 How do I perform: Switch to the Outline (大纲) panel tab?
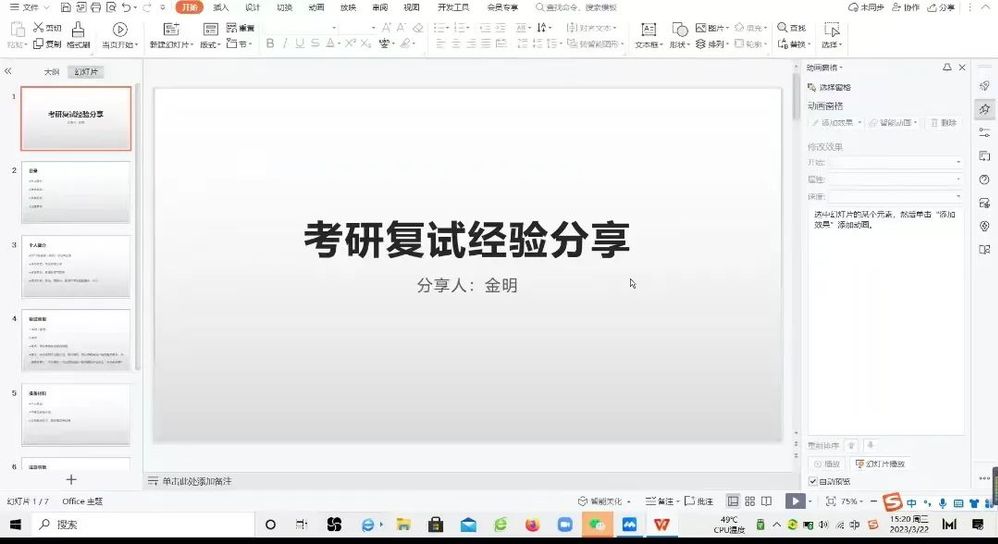[51, 72]
